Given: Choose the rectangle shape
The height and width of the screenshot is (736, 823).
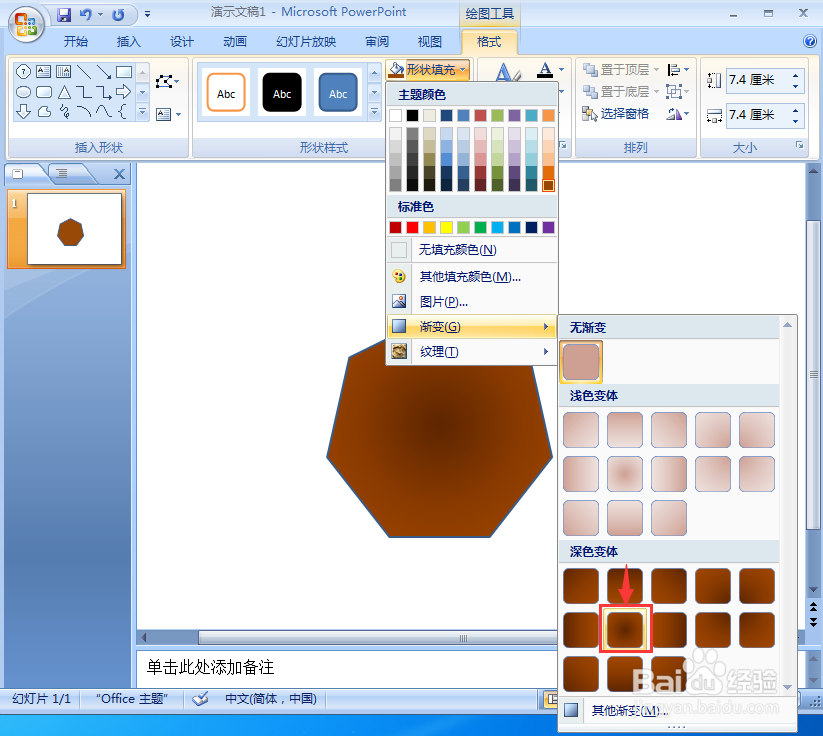Looking at the screenshot, I should point(124,71).
